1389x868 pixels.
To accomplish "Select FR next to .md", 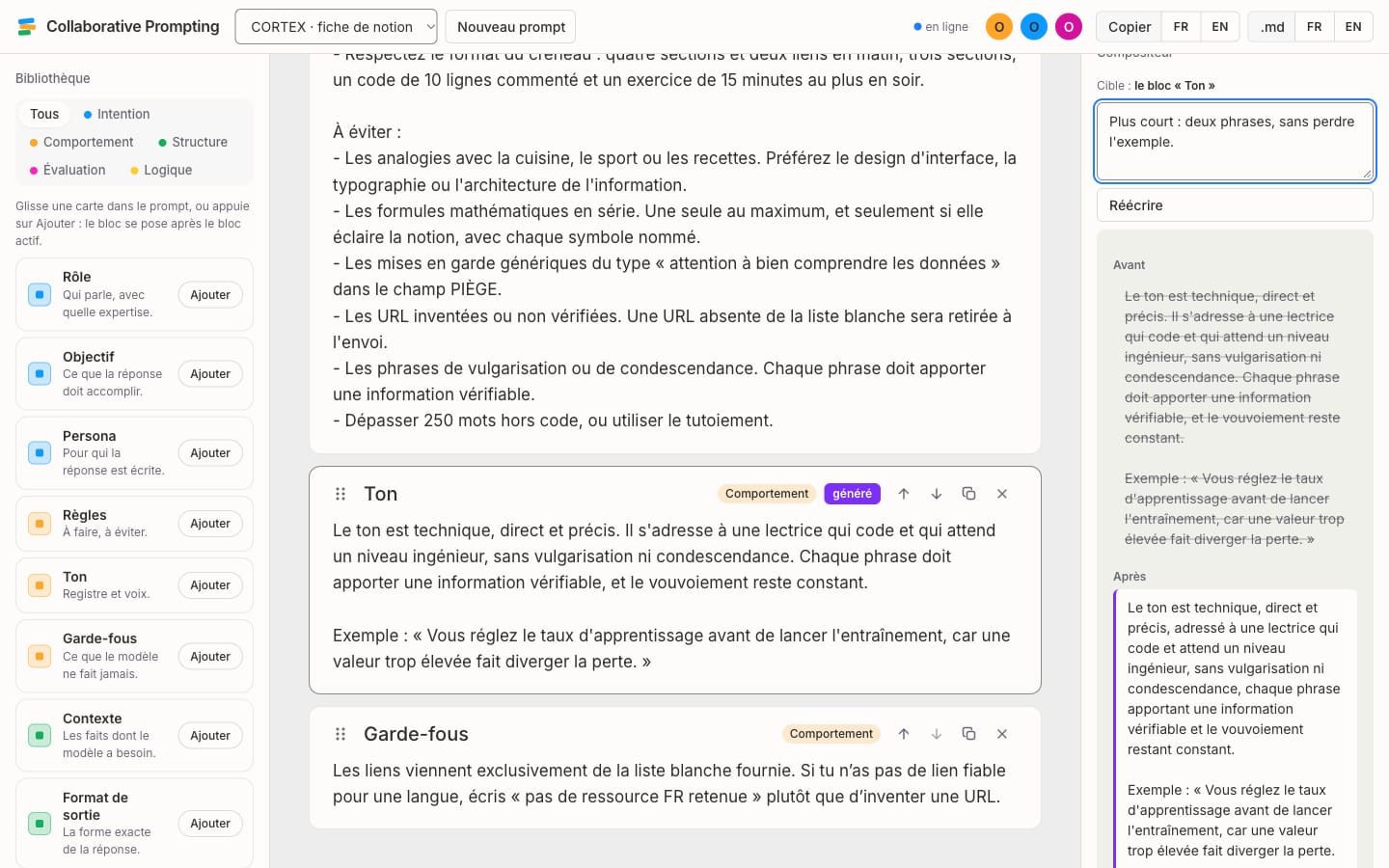I will 1314,27.
